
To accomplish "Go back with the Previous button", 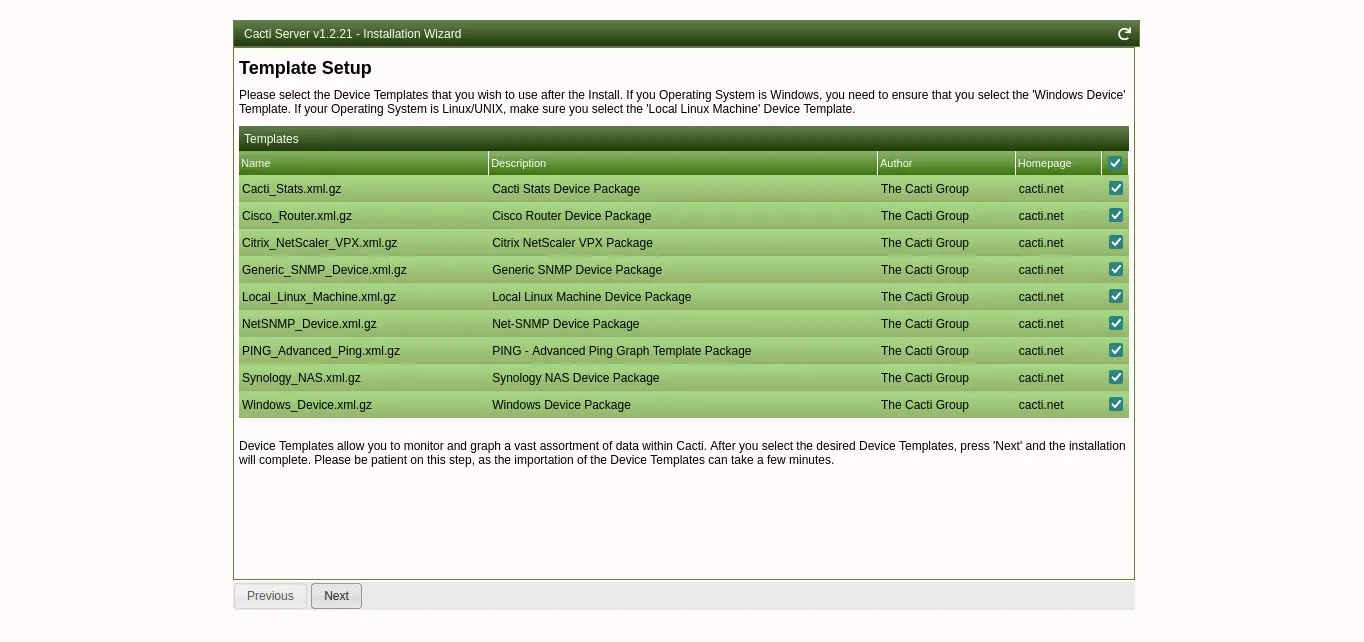I will [x=270, y=596].
